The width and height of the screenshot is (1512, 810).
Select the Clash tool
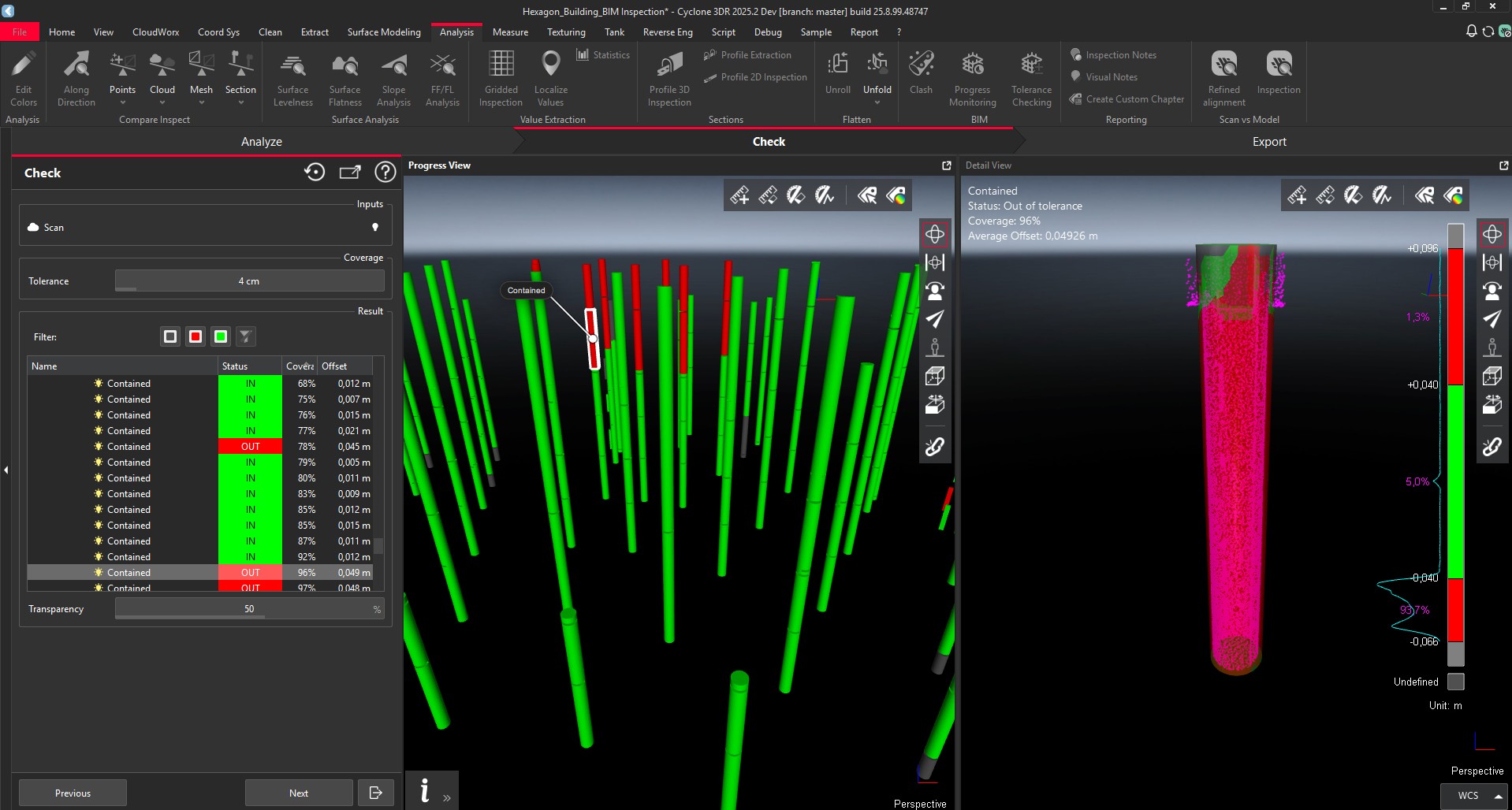(x=920, y=75)
